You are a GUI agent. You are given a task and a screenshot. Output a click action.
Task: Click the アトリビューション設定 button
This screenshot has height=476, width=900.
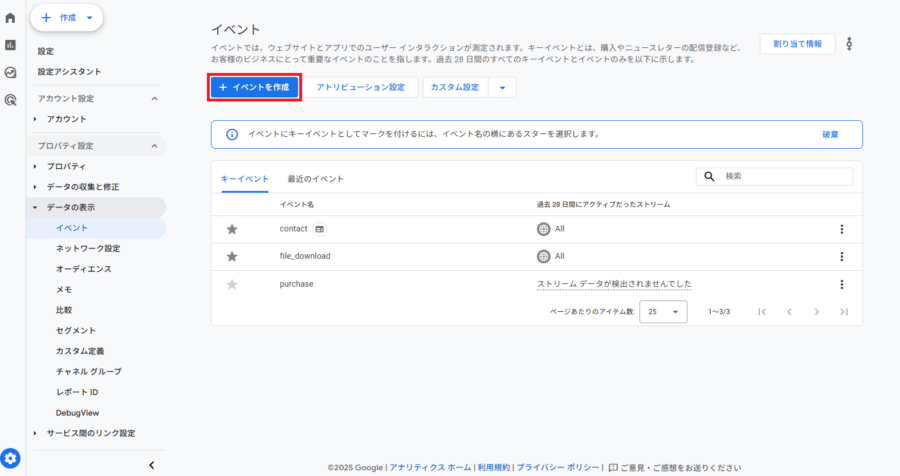tap(360, 88)
